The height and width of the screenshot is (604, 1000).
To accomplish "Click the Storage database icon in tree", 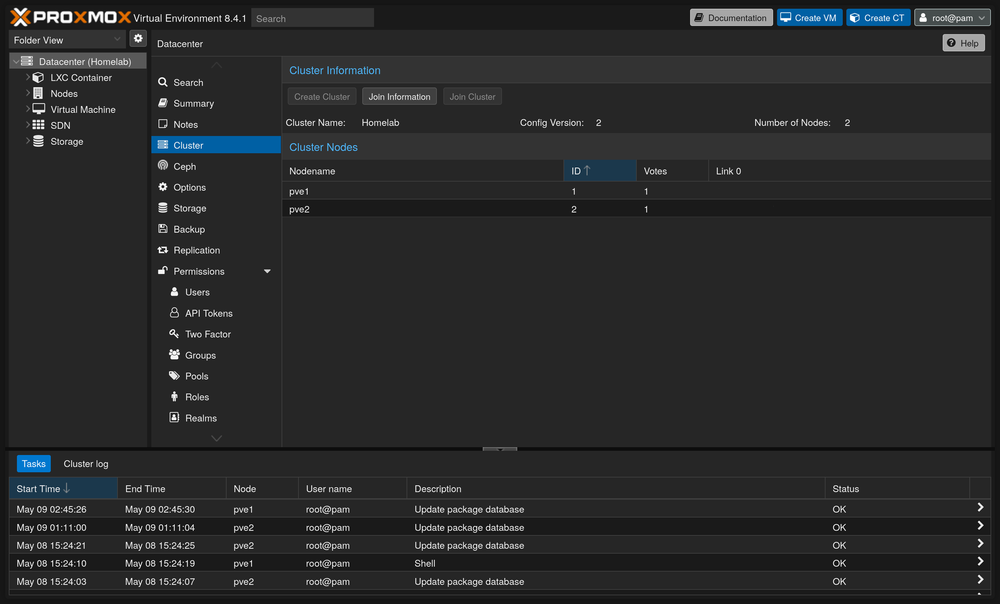I will [x=38, y=141].
